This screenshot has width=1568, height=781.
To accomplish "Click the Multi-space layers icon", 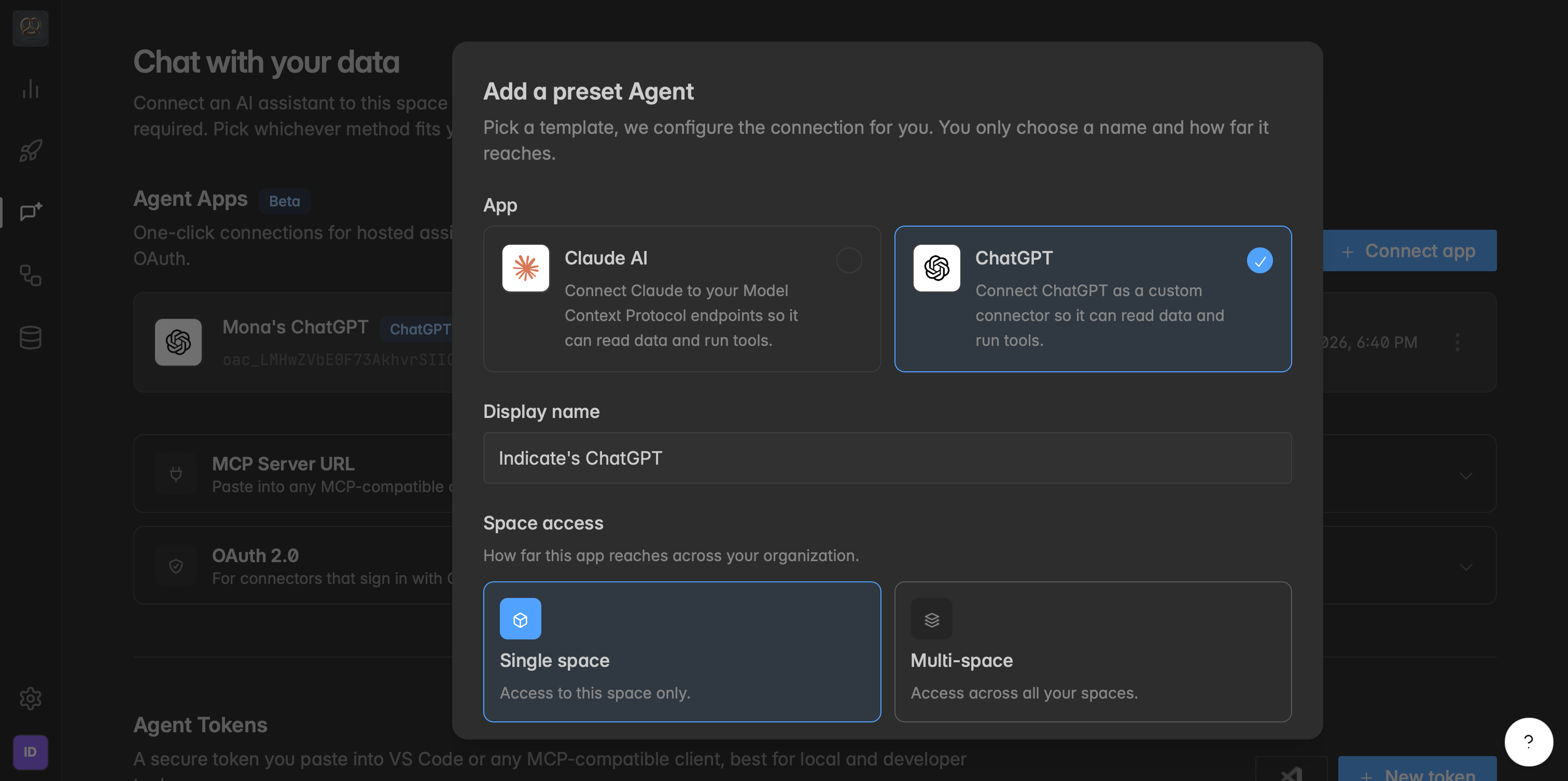I will pos(931,619).
